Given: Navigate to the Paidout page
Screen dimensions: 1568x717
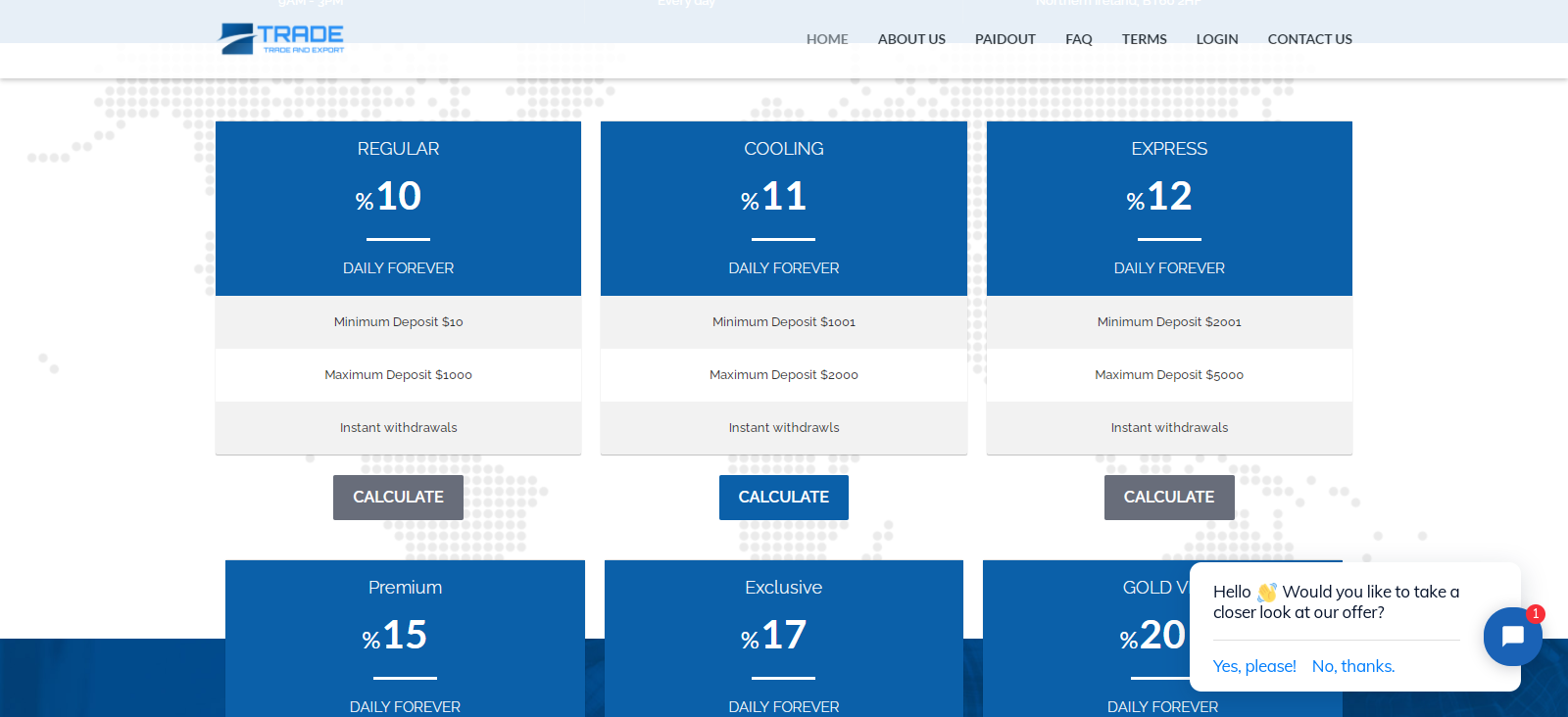Looking at the screenshot, I should point(1004,39).
